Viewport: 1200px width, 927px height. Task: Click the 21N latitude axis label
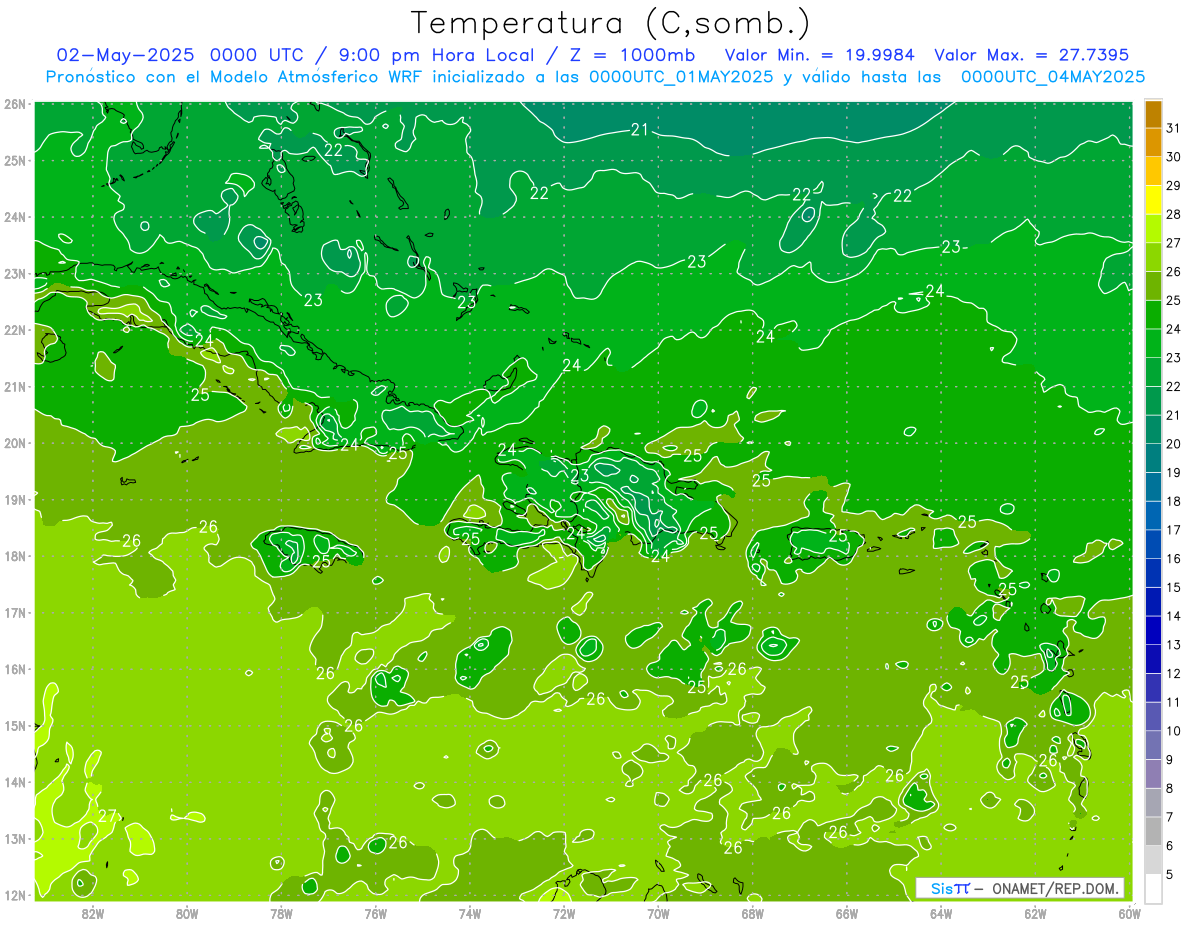pyautogui.click(x=14, y=386)
